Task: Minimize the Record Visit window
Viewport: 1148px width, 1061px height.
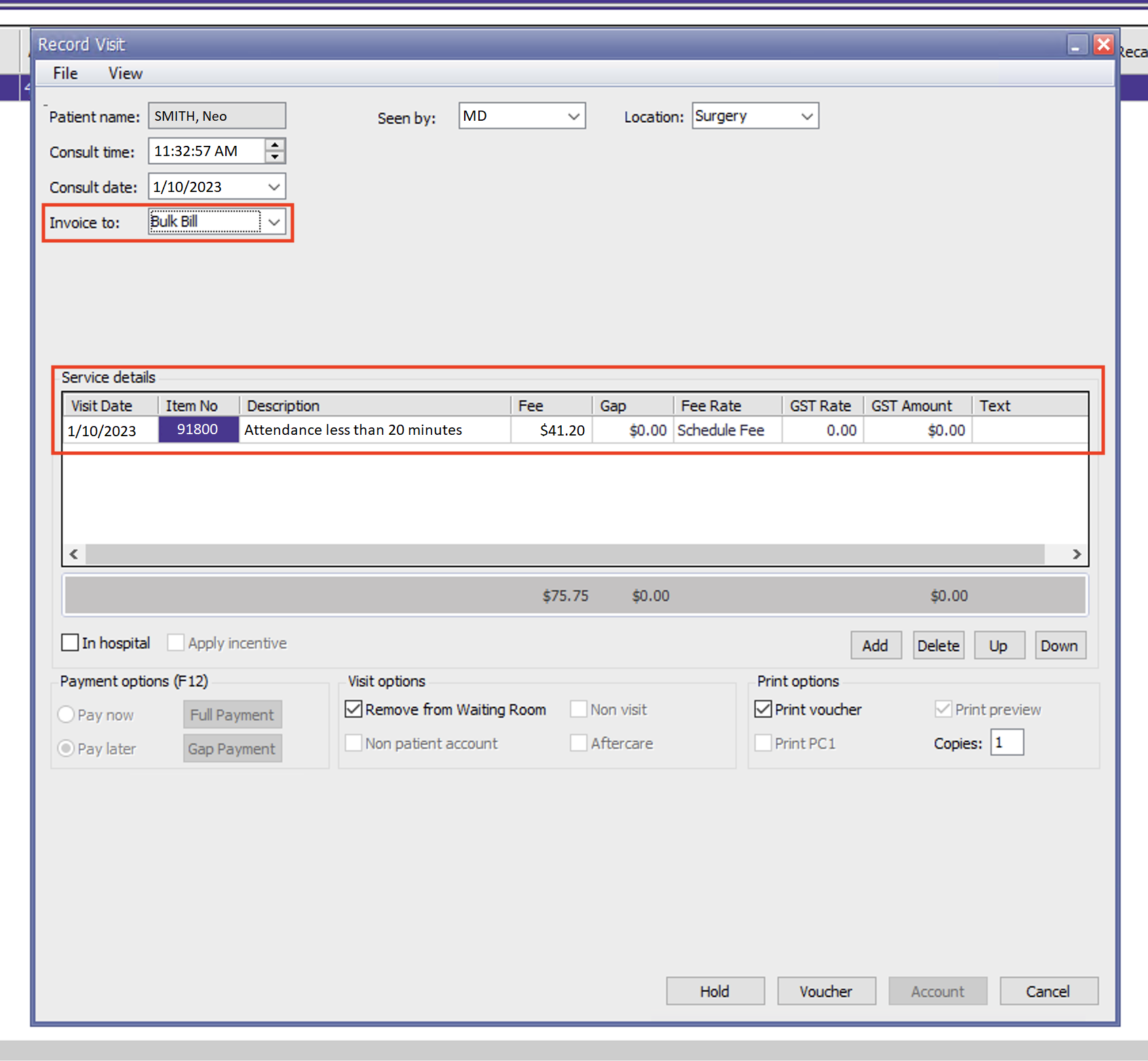Action: pos(1075,45)
